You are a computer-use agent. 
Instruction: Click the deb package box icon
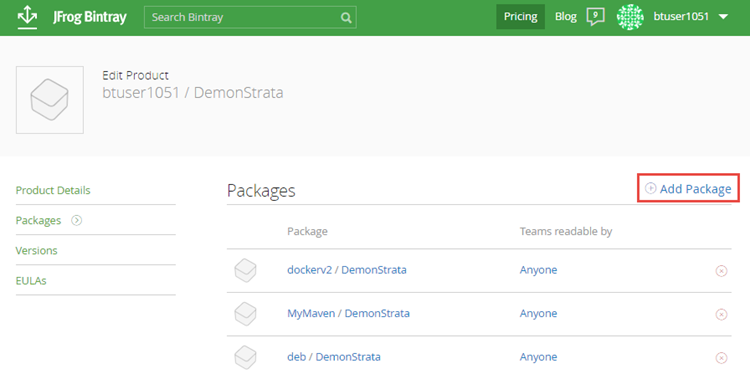click(x=245, y=357)
